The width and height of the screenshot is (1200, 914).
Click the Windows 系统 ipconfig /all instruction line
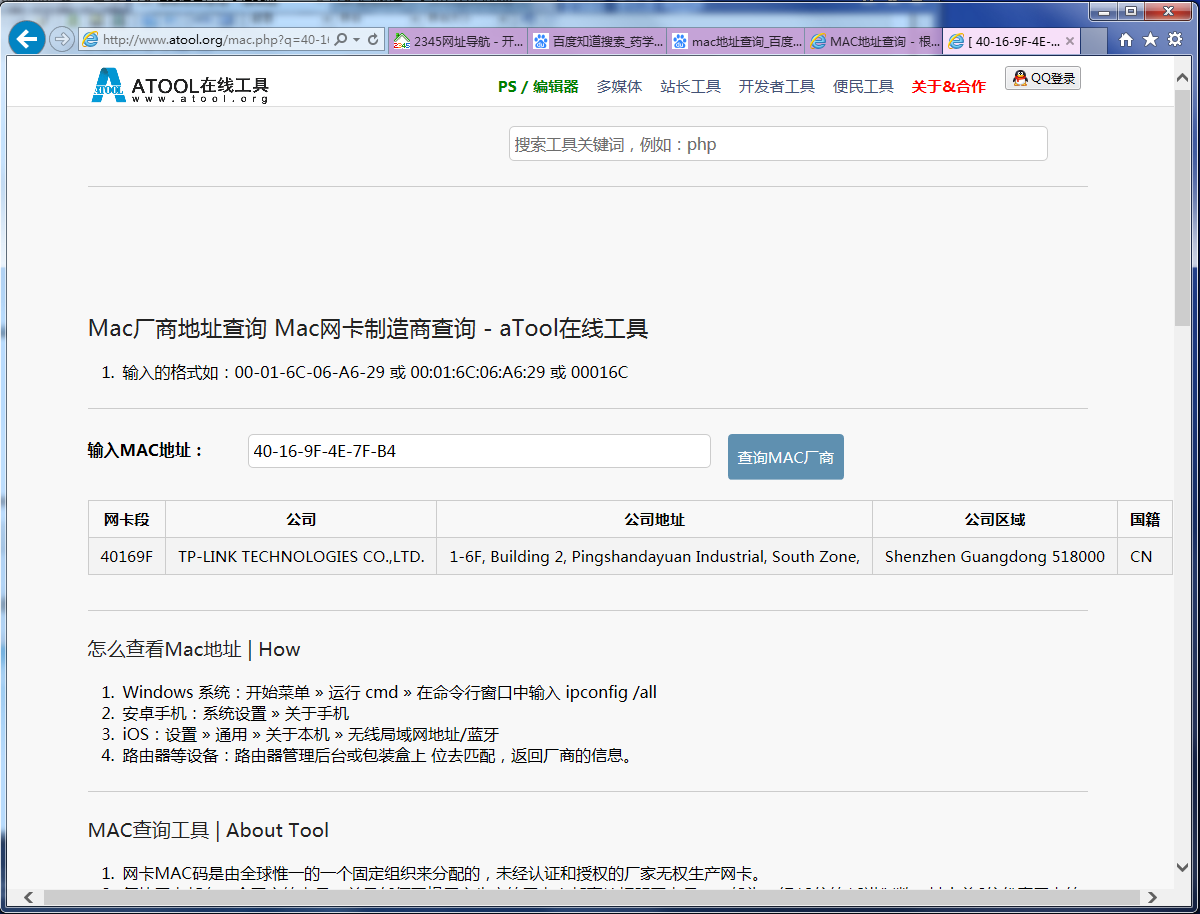(389, 692)
